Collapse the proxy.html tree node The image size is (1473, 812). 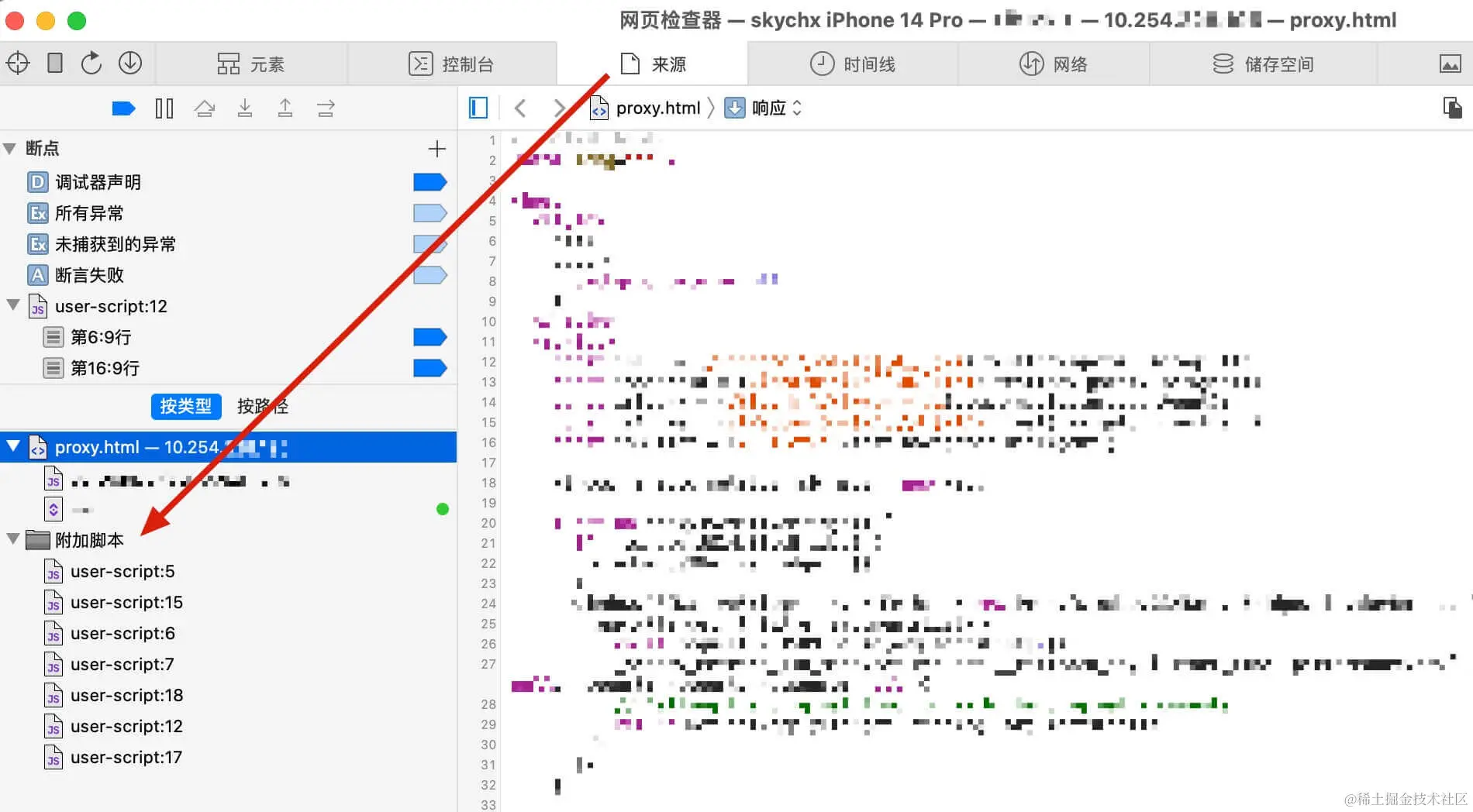13,446
